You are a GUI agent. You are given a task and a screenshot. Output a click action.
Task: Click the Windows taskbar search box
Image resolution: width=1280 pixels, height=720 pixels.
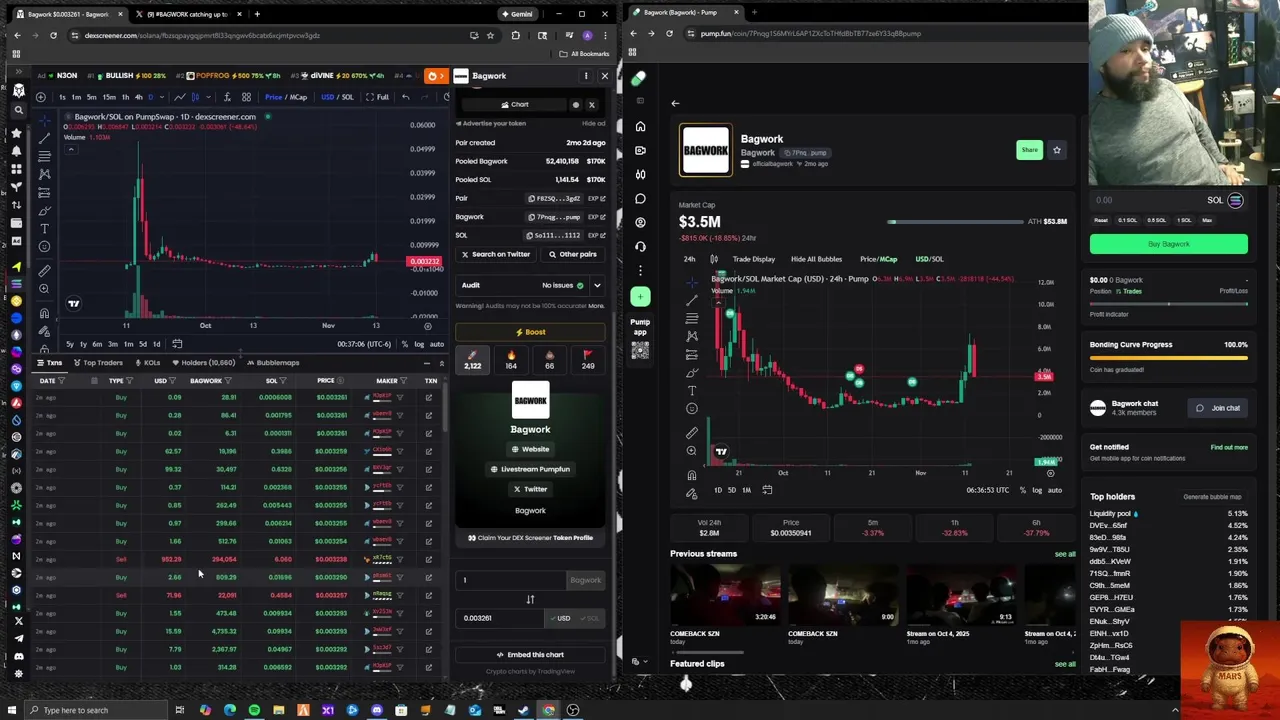95,710
